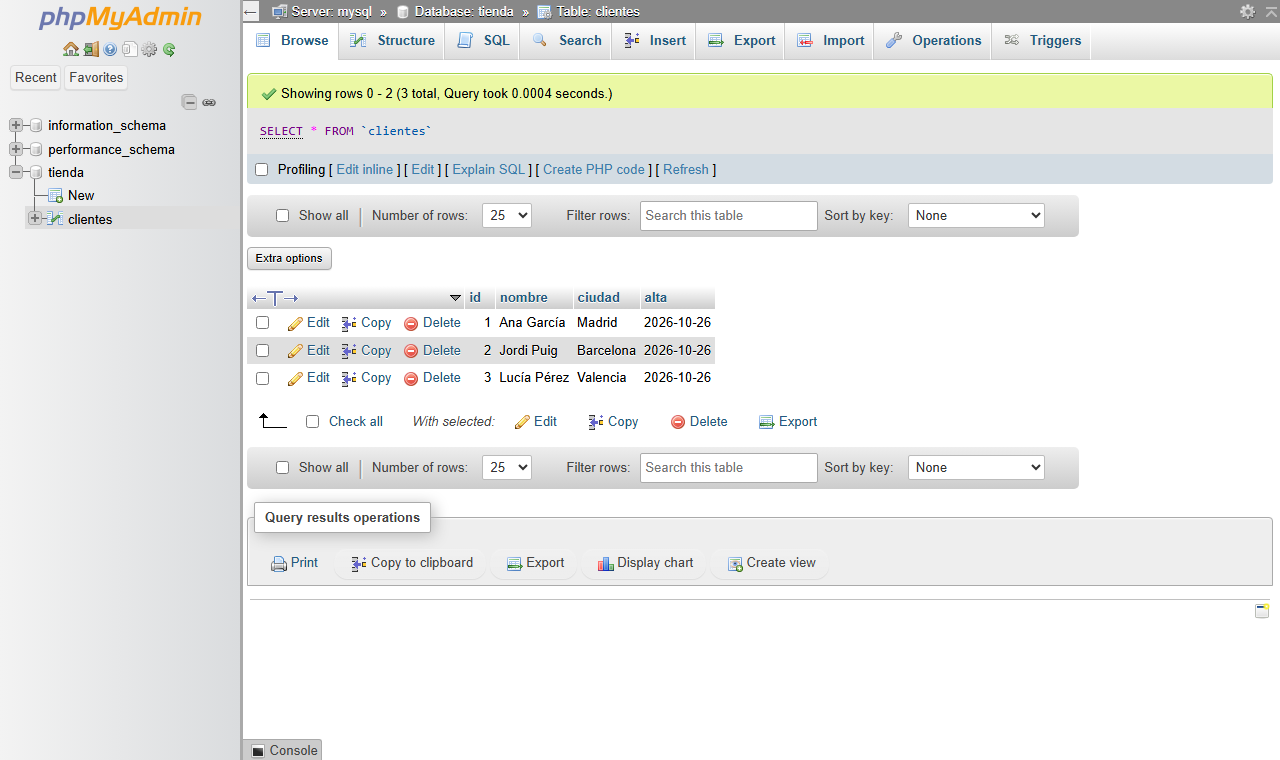
Task: Tick Show all checkbox above results table
Action: click(282, 216)
